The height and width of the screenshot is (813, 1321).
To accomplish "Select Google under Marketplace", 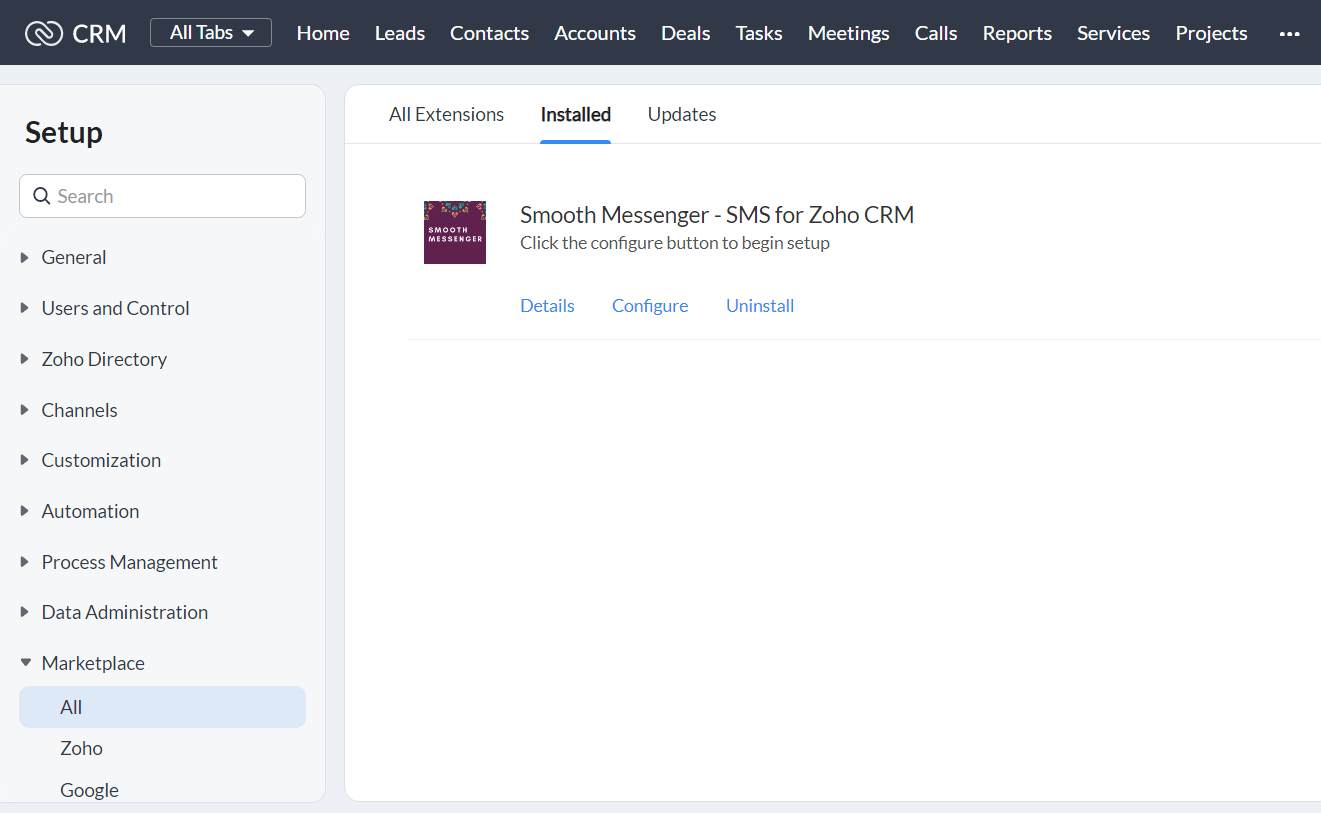I will click(89, 790).
